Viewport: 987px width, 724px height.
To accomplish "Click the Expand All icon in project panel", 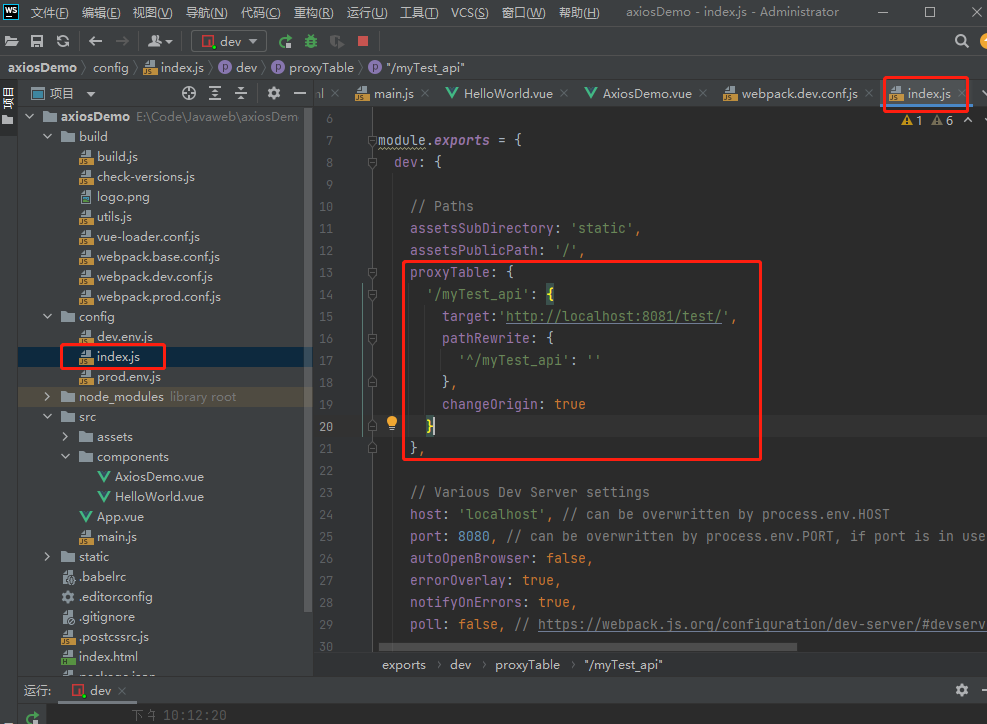I will (215, 93).
